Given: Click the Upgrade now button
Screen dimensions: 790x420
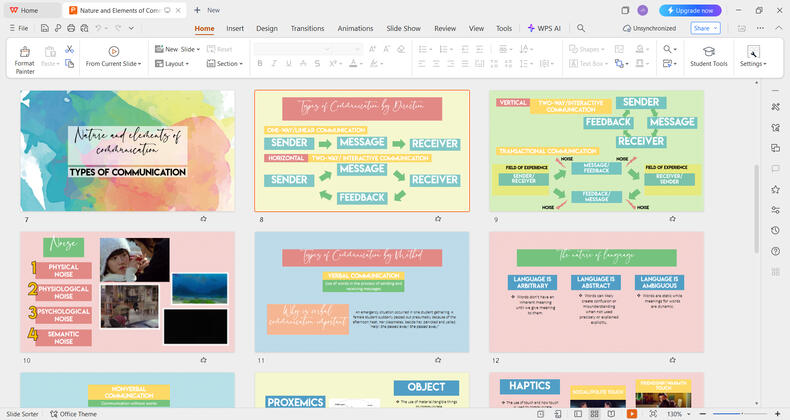Looking at the screenshot, I should pyautogui.click(x=690, y=10).
